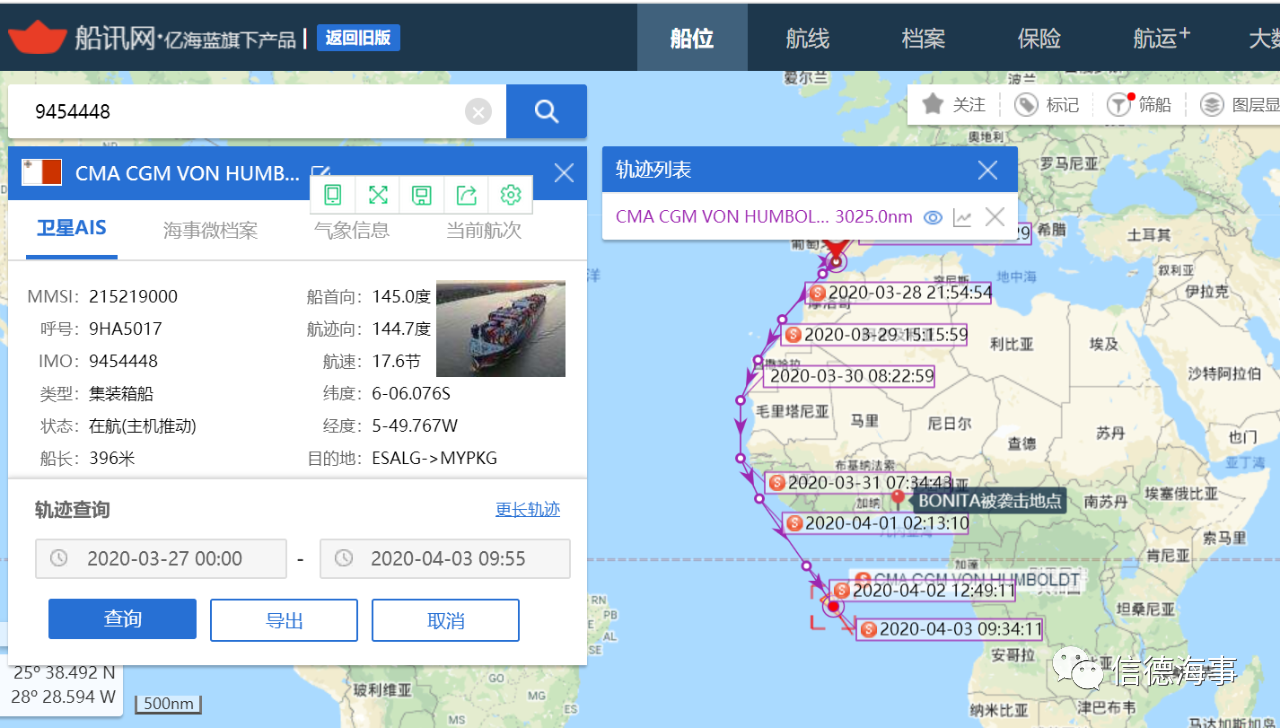Click the 标记 tag toolbar item

pos(1047,104)
